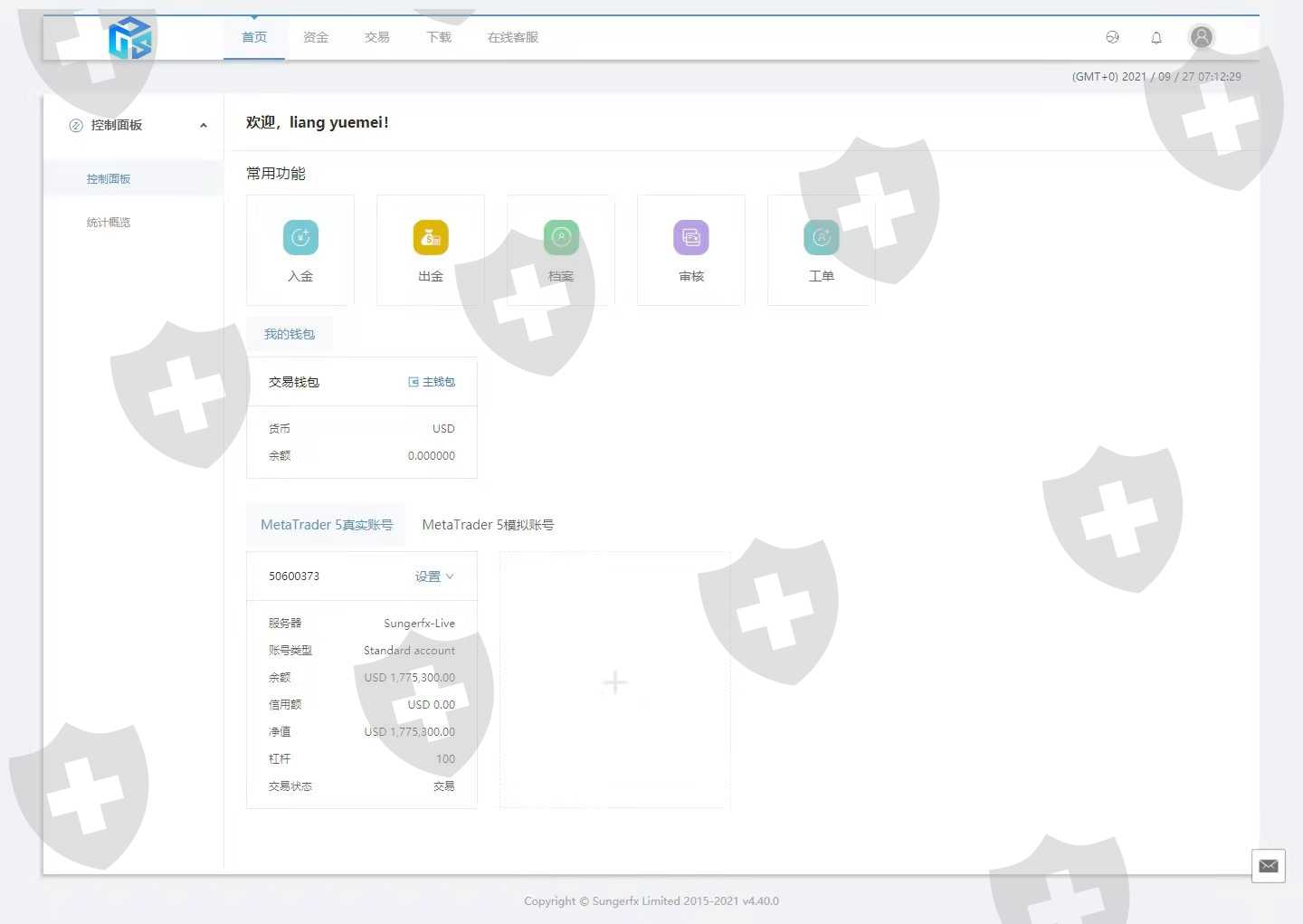Open the customer support headset icon
Screen dimensions: 1303x924
tap(1113, 37)
